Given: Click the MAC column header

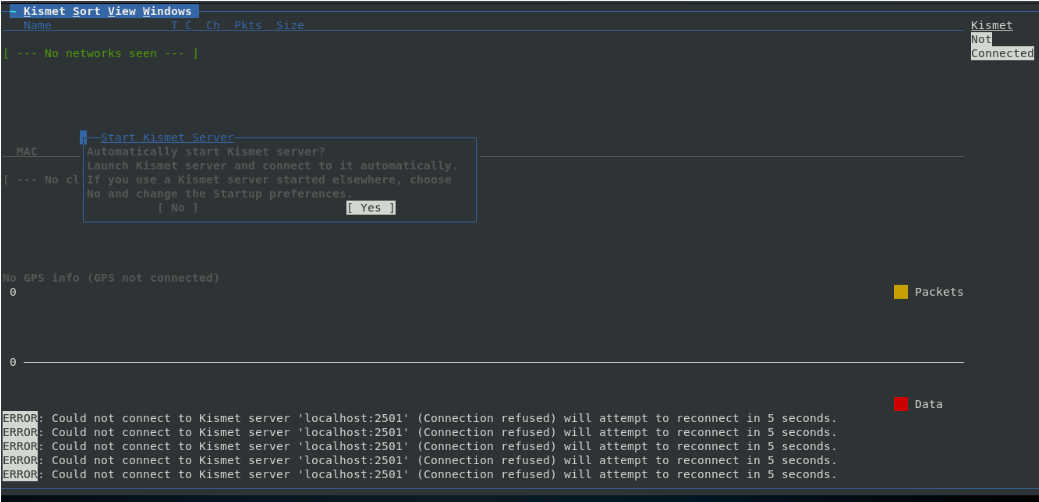Looking at the screenshot, I should (27, 152).
